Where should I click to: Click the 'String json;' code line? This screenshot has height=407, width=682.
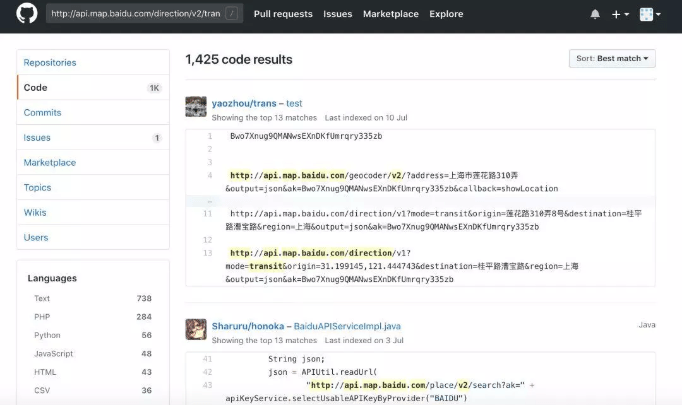click(296, 359)
